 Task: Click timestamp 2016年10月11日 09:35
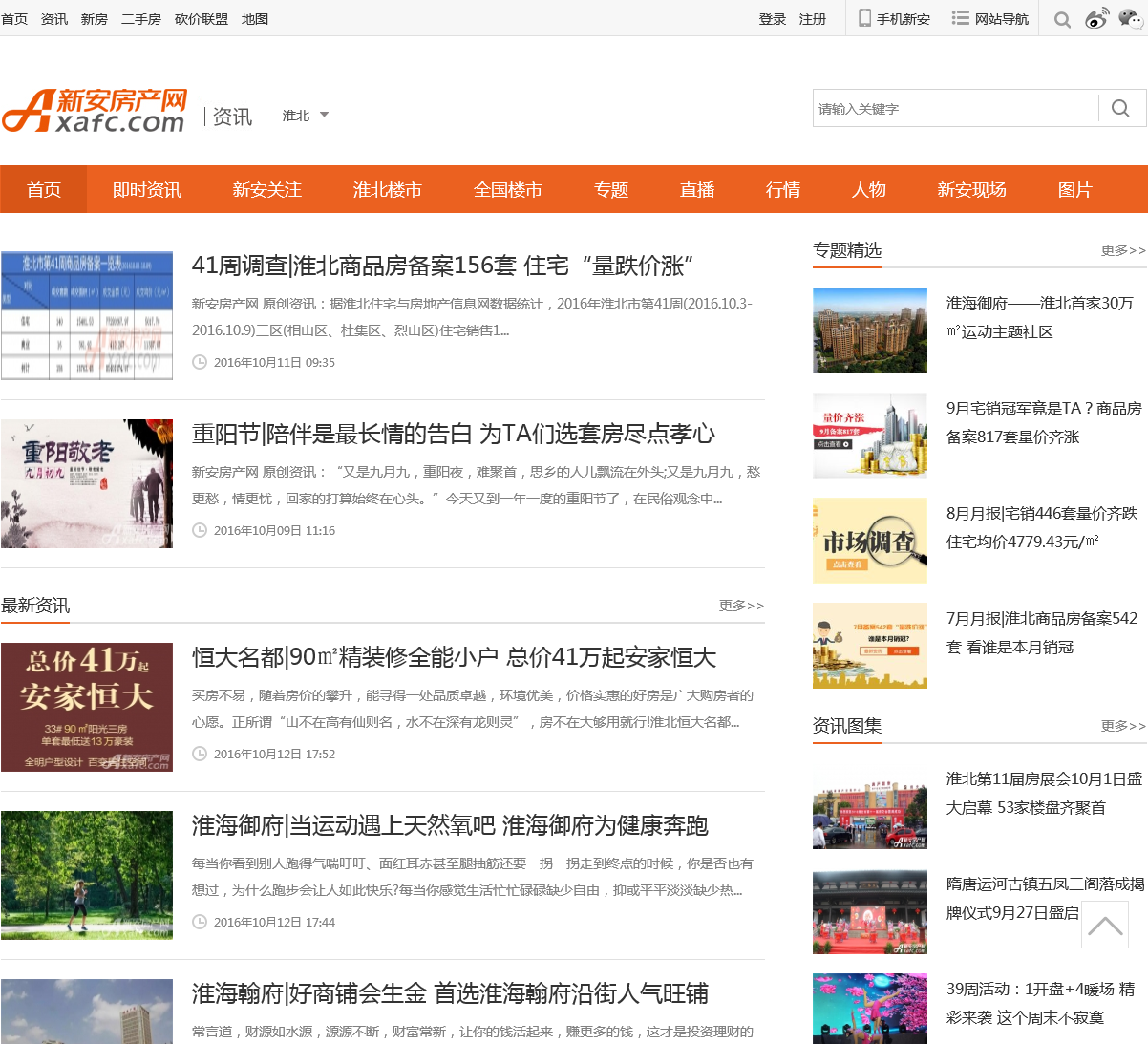pos(274,362)
